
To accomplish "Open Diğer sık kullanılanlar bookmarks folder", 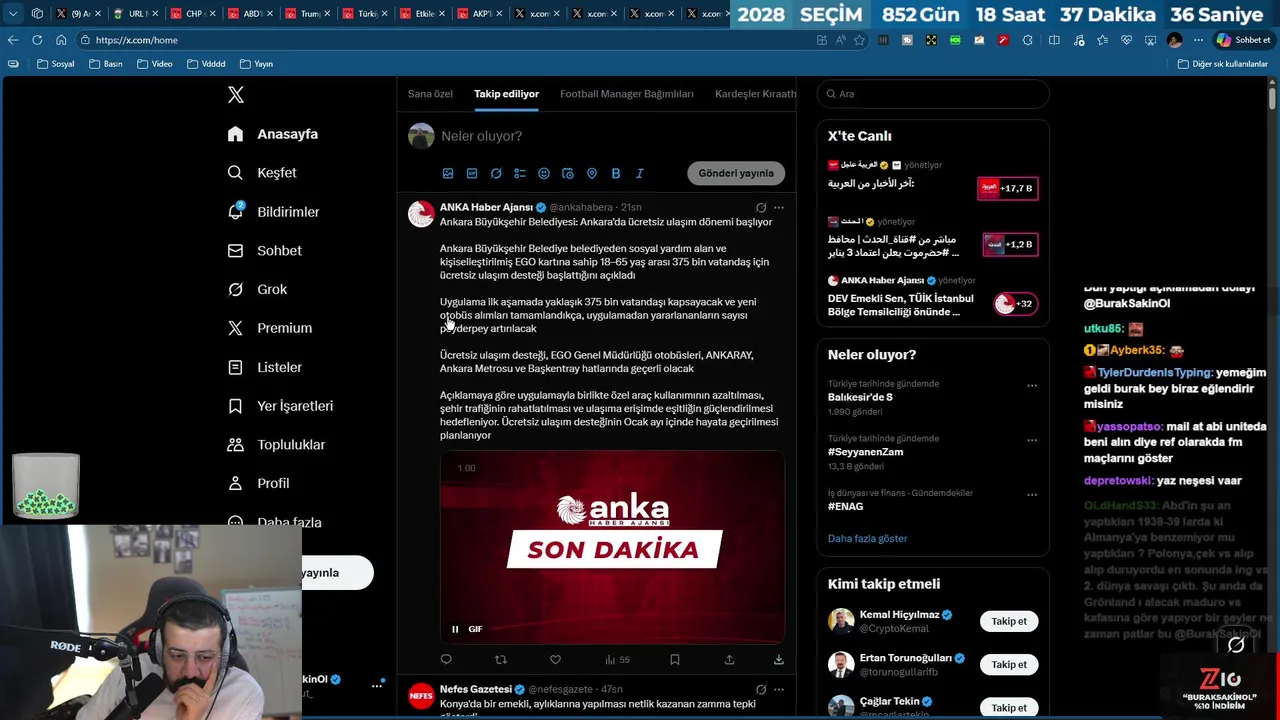I will click(x=1222, y=64).
